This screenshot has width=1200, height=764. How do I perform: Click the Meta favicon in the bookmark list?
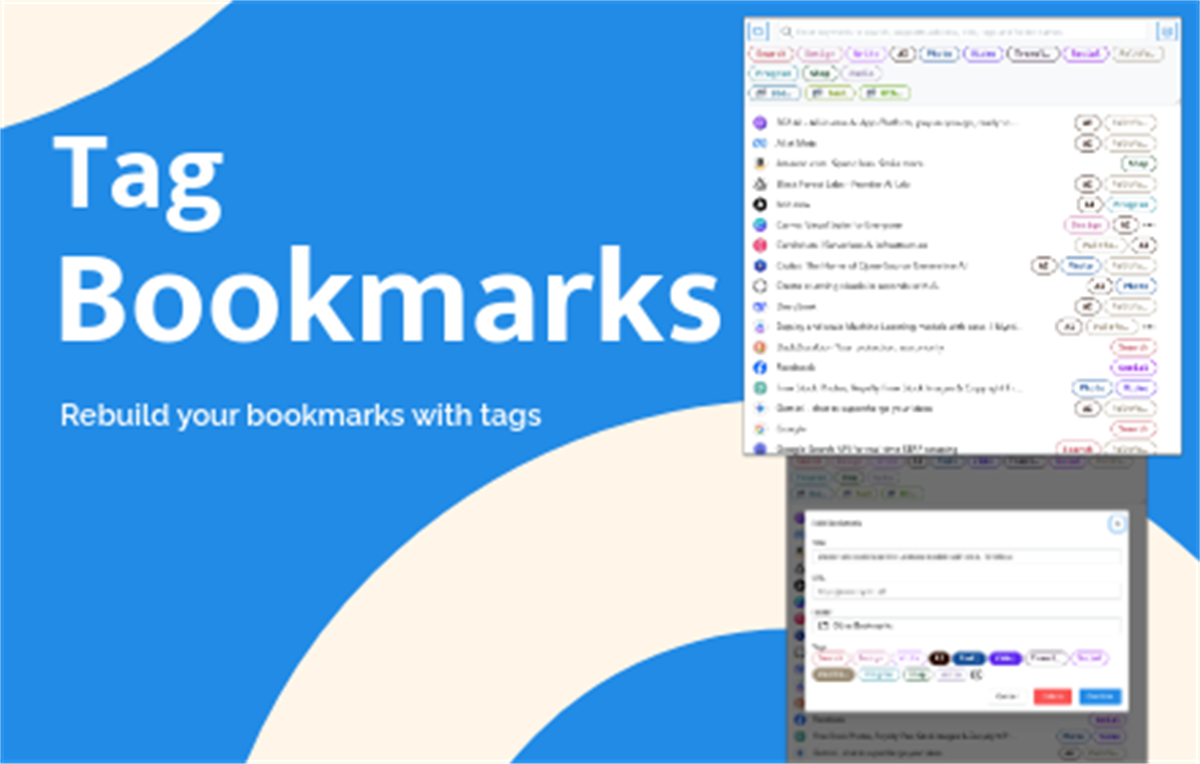point(760,143)
